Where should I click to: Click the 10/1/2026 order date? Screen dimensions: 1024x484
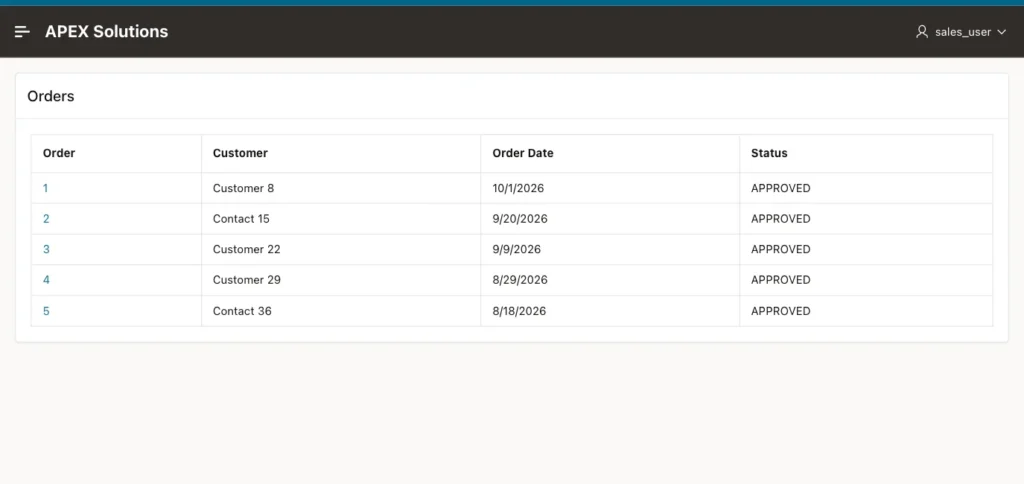tap(518, 188)
